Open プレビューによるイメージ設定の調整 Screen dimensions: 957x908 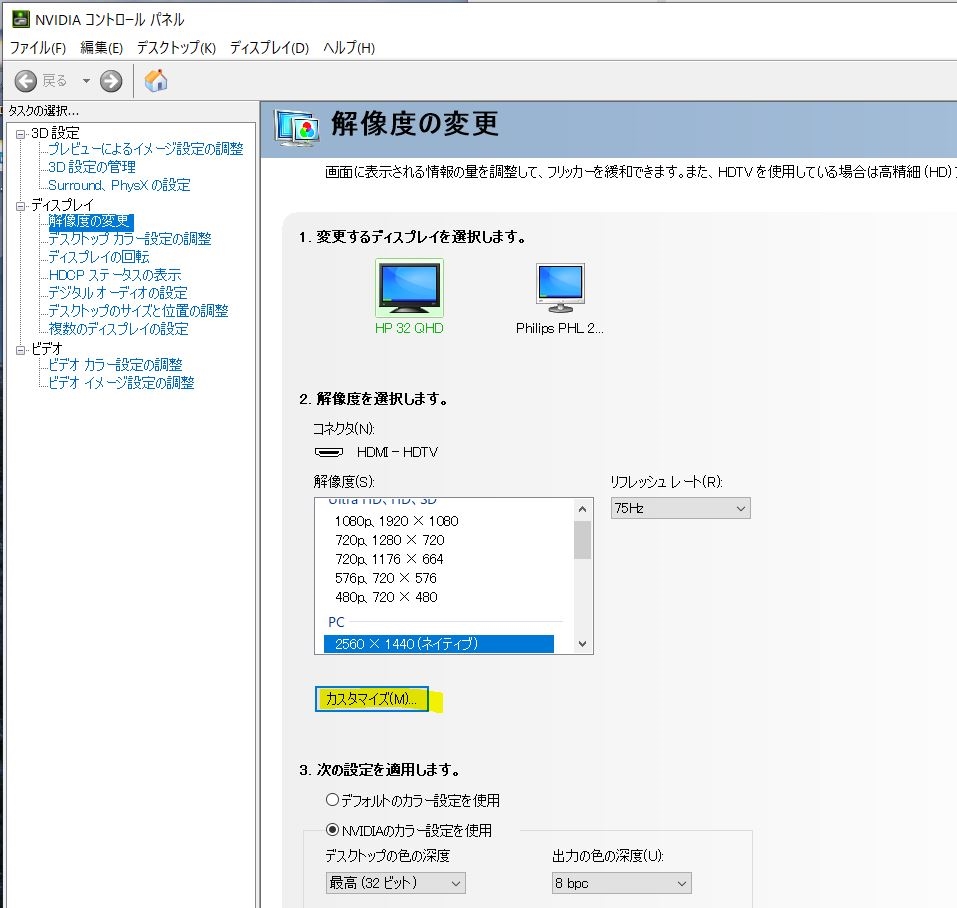point(146,149)
